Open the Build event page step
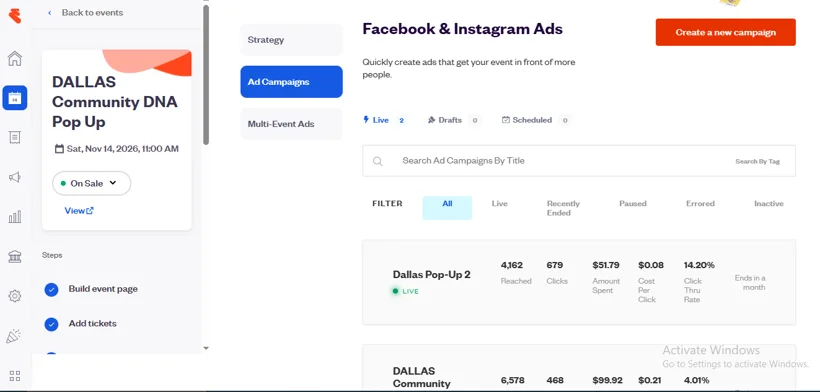The width and height of the screenshot is (820, 392). (103, 289)
